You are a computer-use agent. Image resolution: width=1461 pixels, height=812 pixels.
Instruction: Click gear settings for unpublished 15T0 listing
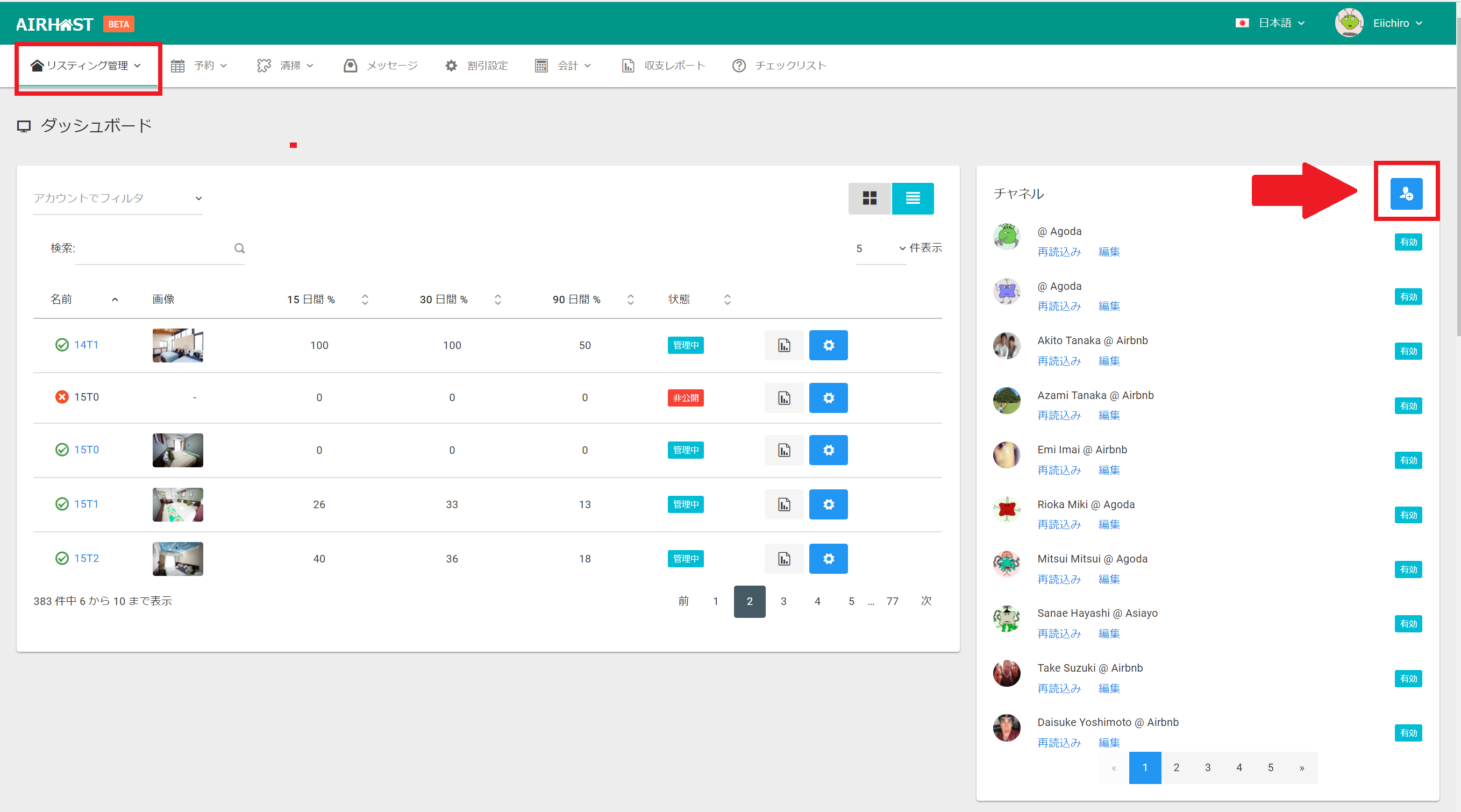(828, 397)
